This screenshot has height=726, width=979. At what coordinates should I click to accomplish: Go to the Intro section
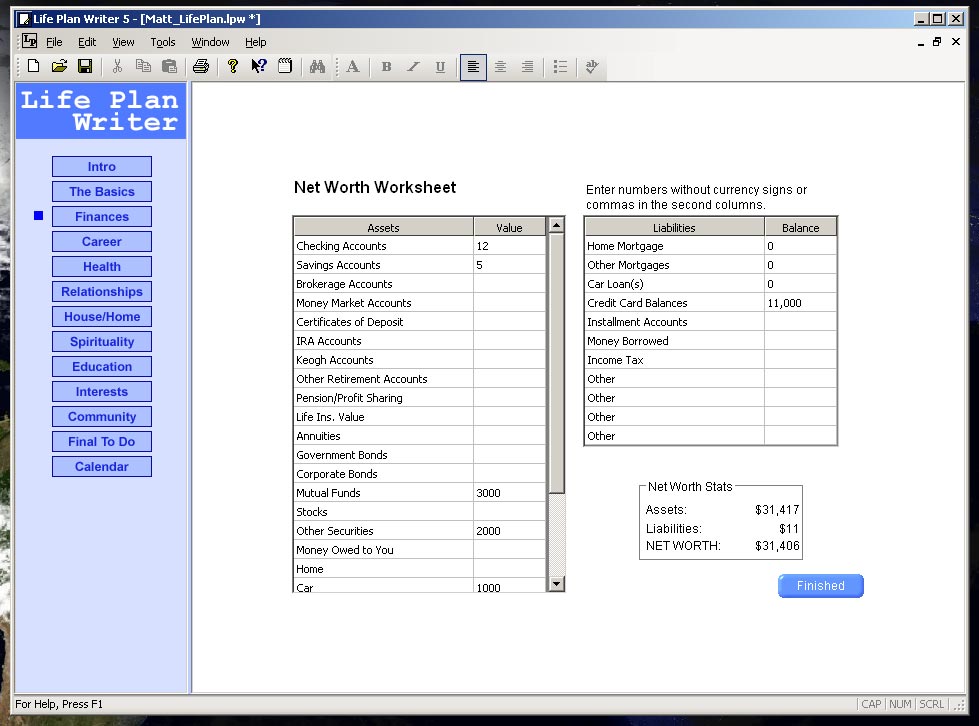click(x=102, y=167)
